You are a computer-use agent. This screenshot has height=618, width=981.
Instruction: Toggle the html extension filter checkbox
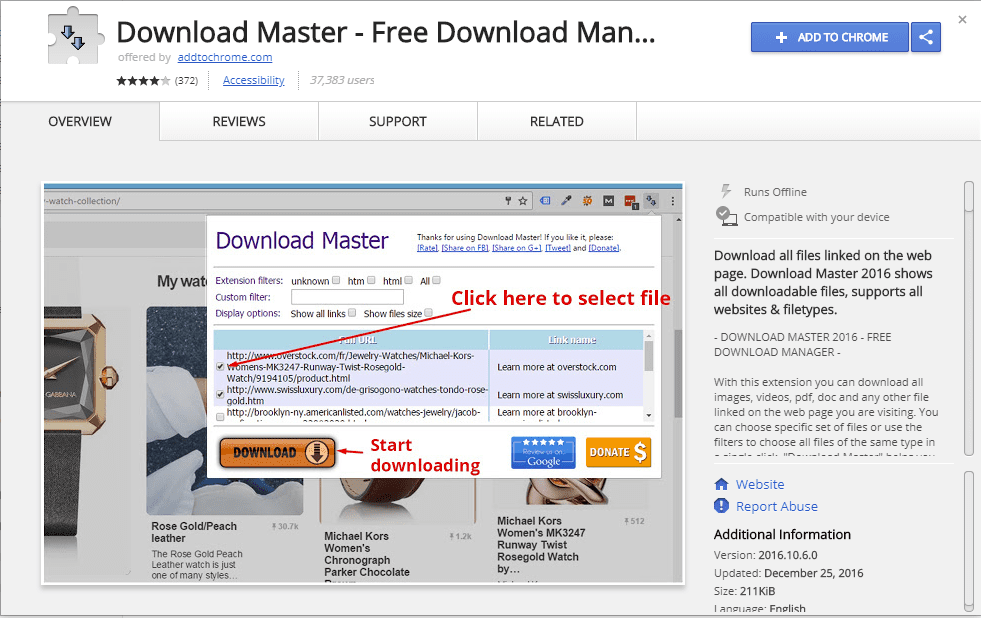(x=409, y=280)
